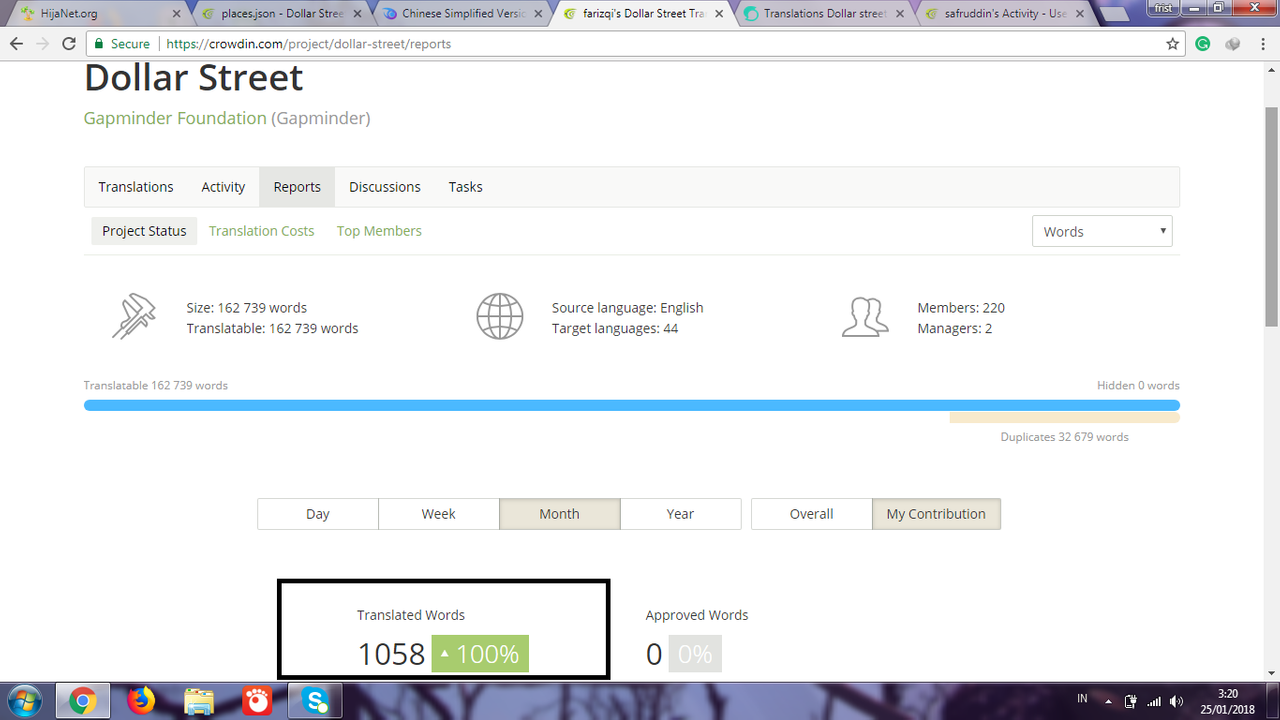Click the green 100% translated badge
The image size is (1280, 720).
(x=480, y=654)
